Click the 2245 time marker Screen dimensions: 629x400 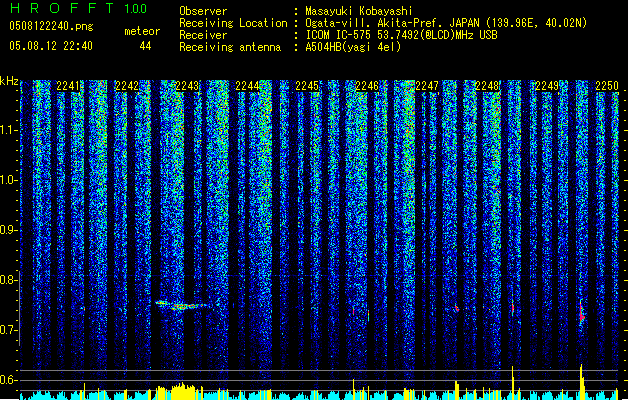(x=307, y=86)
